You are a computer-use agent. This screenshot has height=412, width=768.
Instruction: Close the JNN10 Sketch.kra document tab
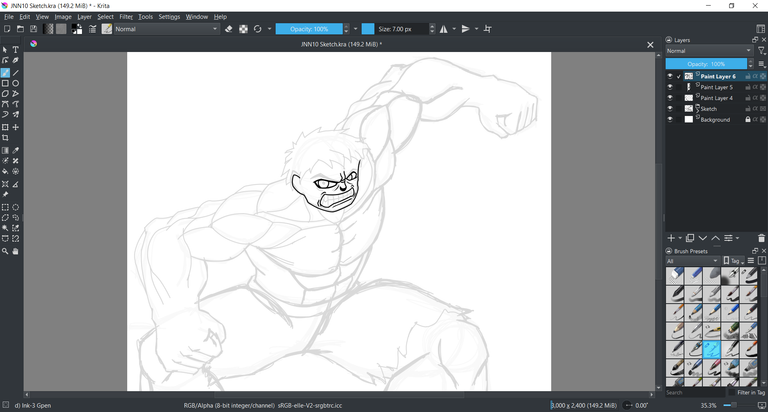click(x=650, y=45)
